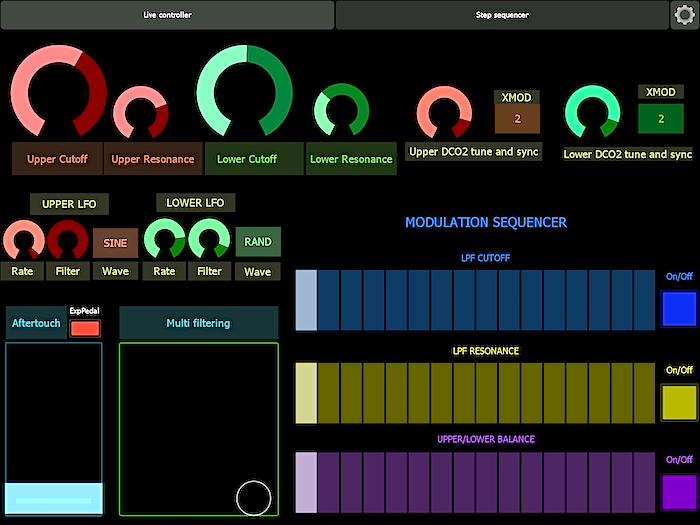Switch to the Step sequencer tab
Screen dimensions: 700x525
(x=502, y=15)
